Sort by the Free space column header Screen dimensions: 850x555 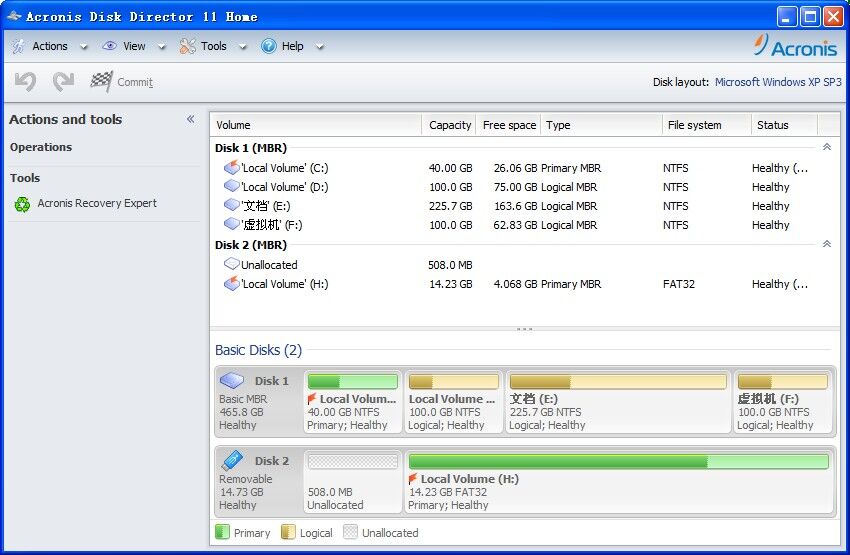point(508,125)
